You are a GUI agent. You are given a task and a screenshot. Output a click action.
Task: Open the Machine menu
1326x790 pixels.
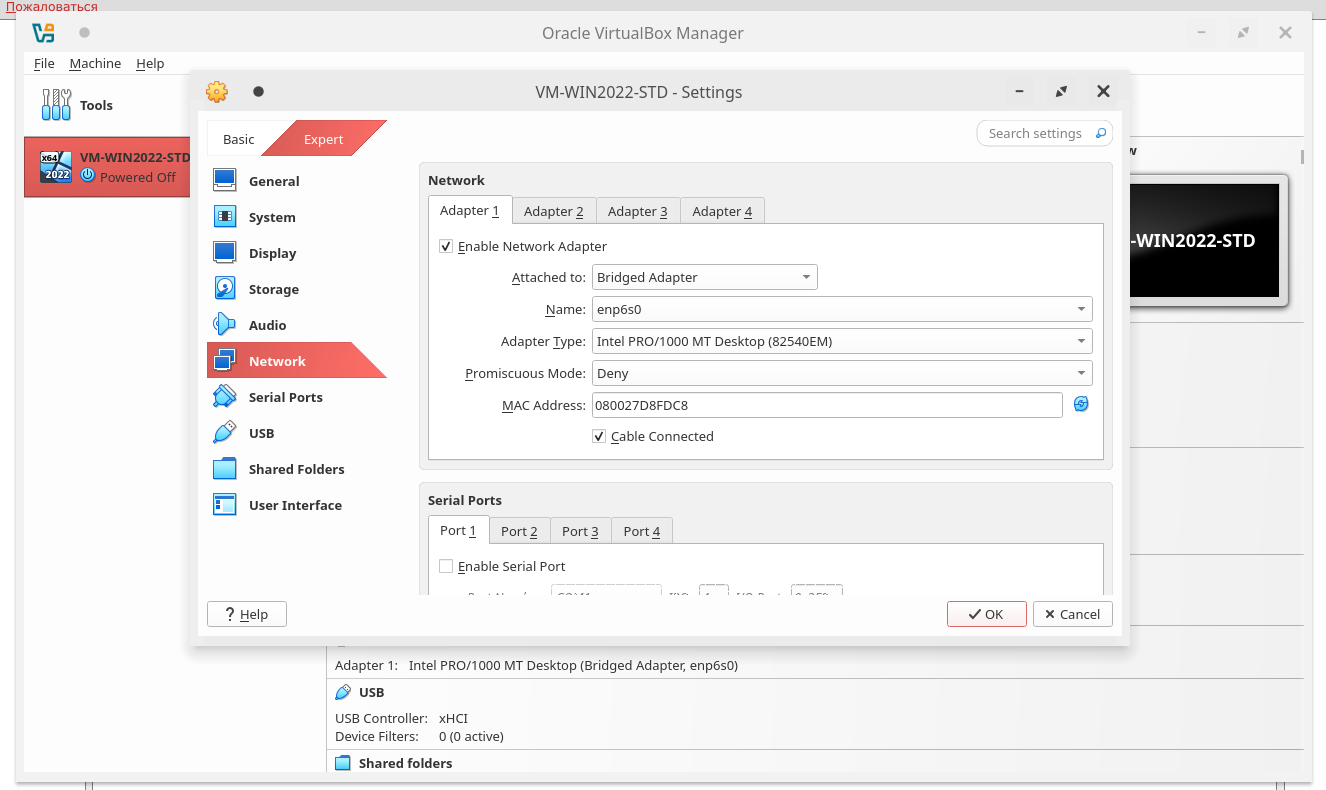coord(95,63)
